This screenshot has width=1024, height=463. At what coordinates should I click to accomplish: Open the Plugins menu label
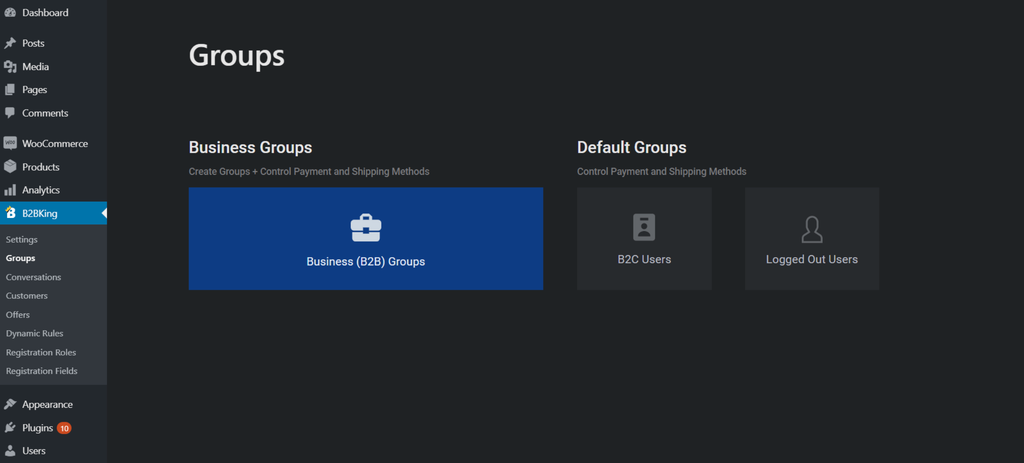click(x=38, y=428)
